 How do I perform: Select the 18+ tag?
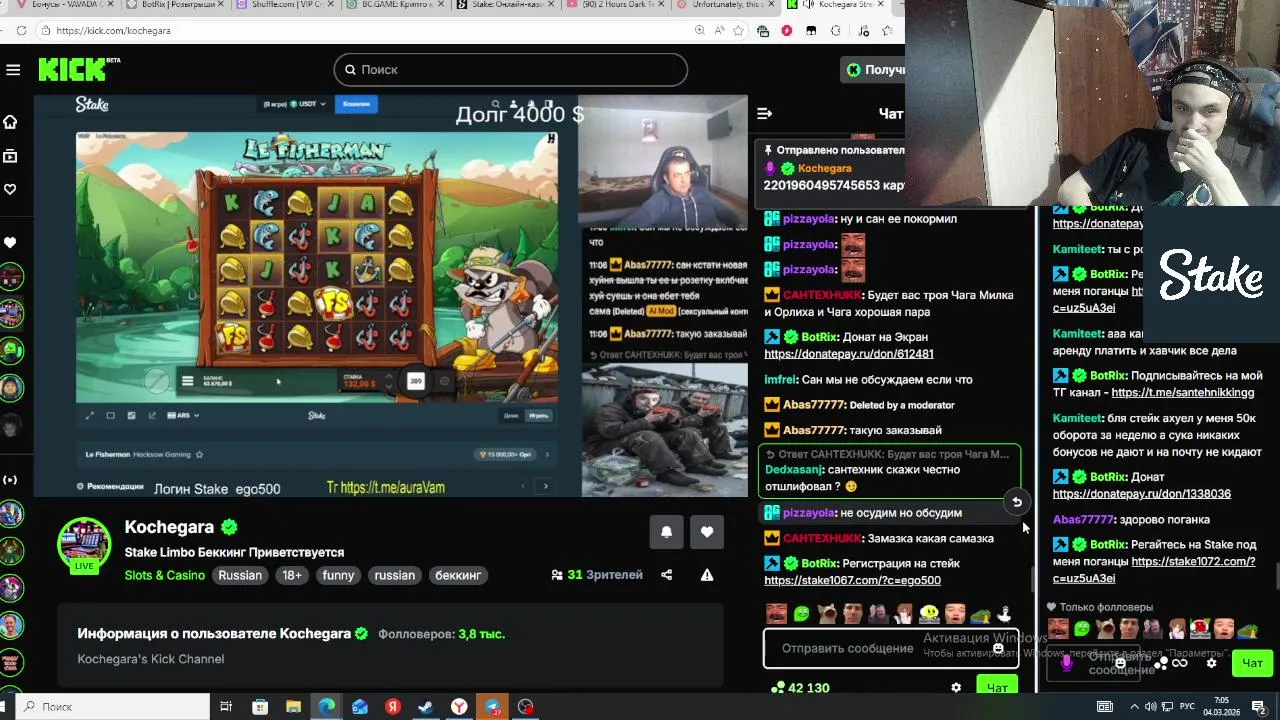292,575
